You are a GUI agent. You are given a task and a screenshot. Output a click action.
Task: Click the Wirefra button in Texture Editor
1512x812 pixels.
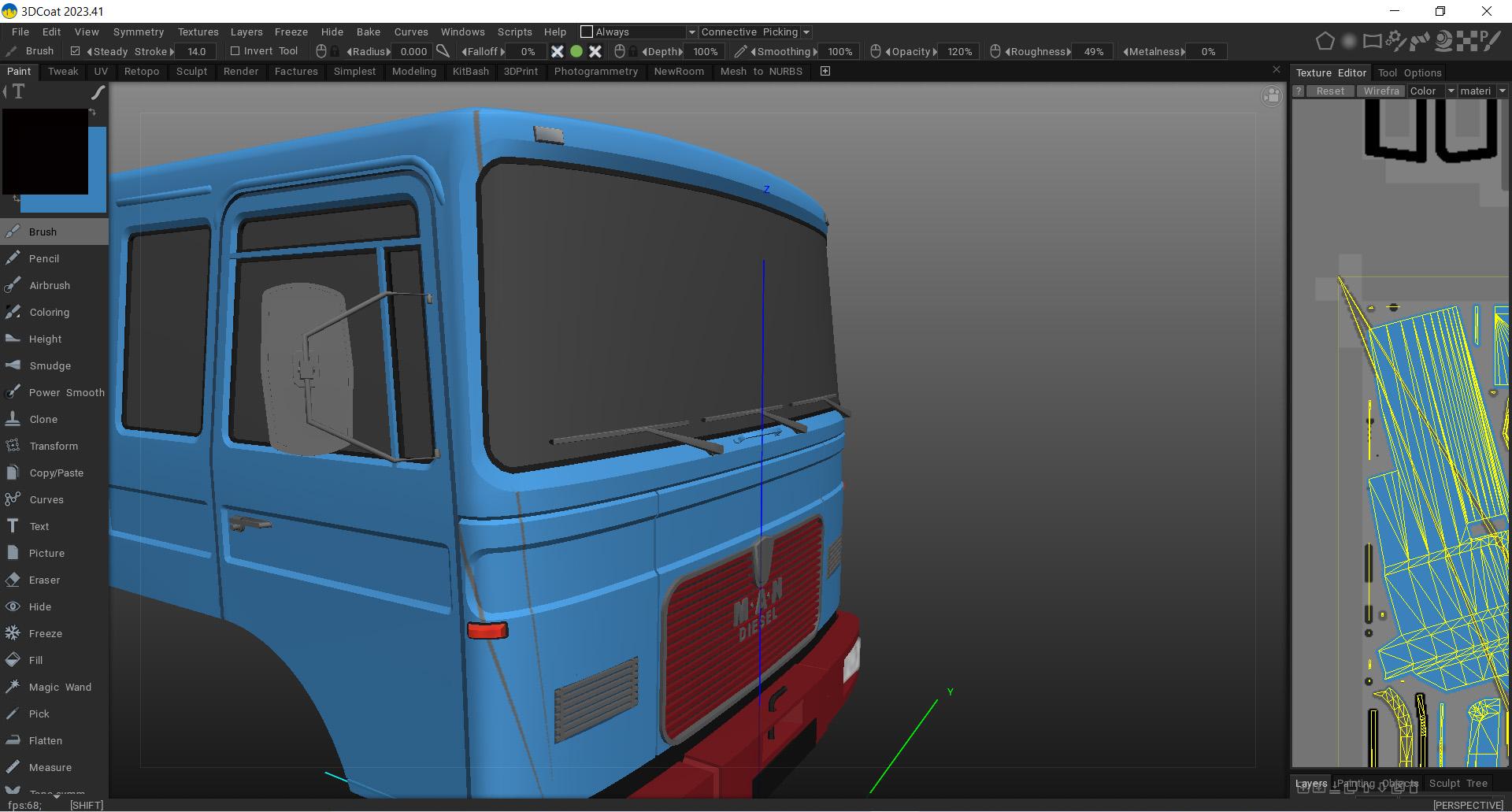[x=1381, y=91]
